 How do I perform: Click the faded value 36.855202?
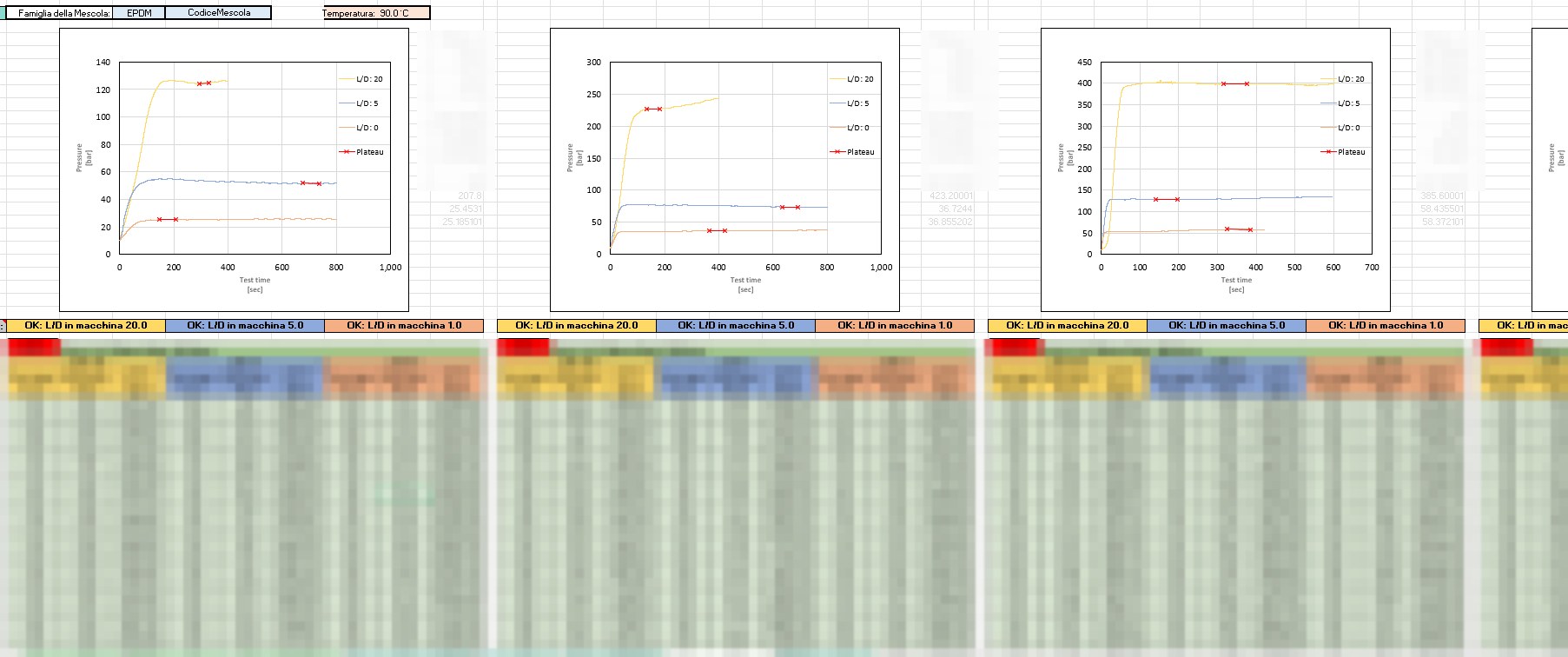950,222
